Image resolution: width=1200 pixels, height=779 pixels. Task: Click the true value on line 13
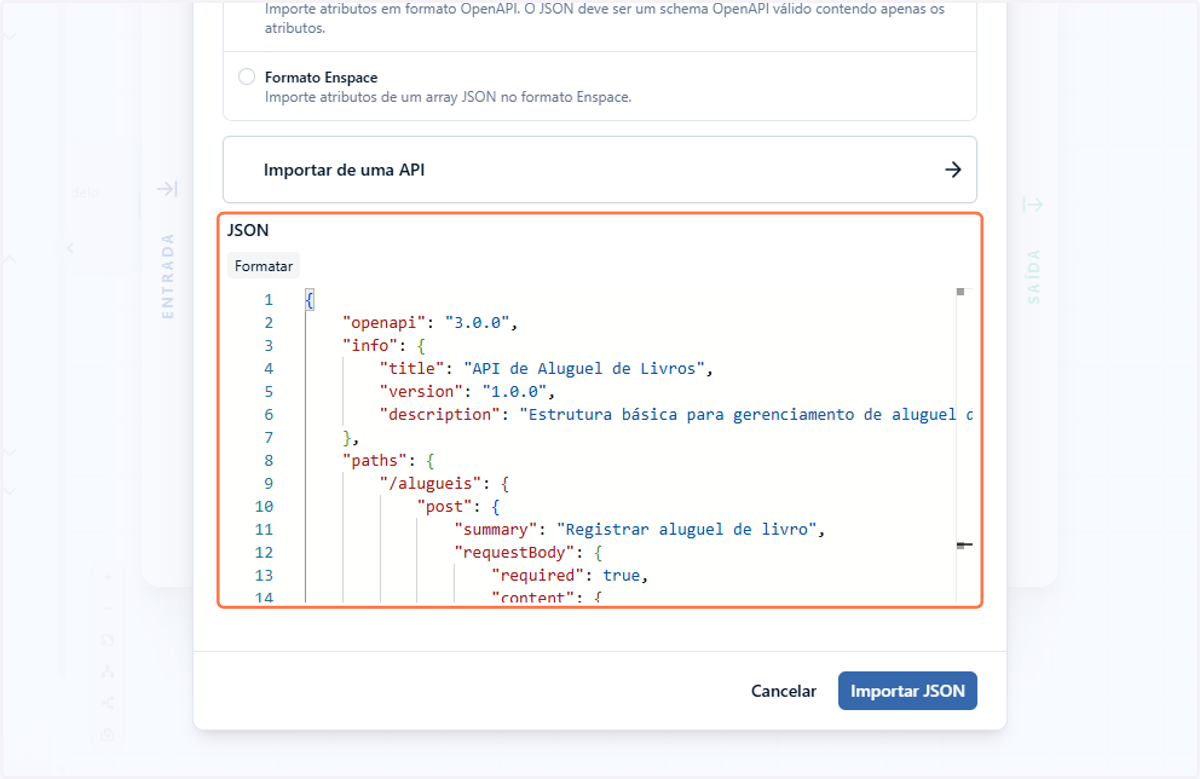point(621,576)
